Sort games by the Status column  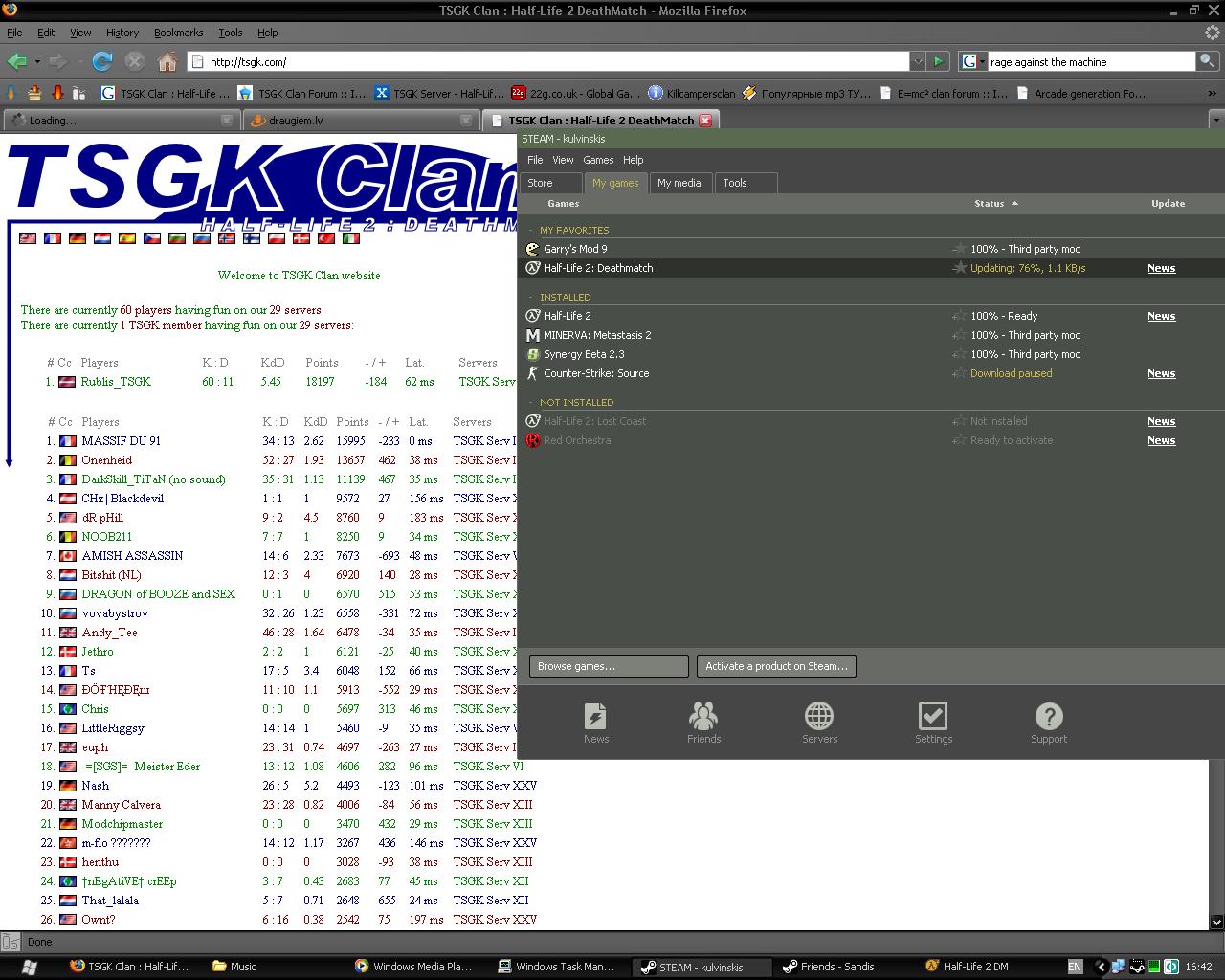click(990, 203)
